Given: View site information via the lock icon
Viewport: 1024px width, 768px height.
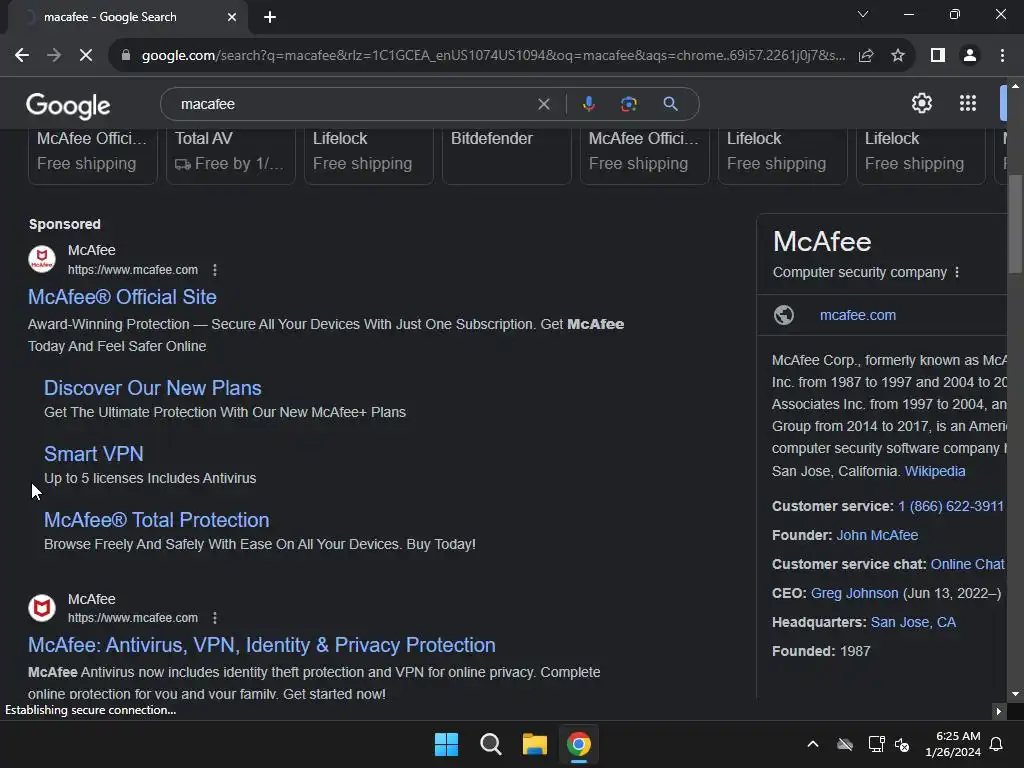Looking at the screenshot, I should [125, 56].
